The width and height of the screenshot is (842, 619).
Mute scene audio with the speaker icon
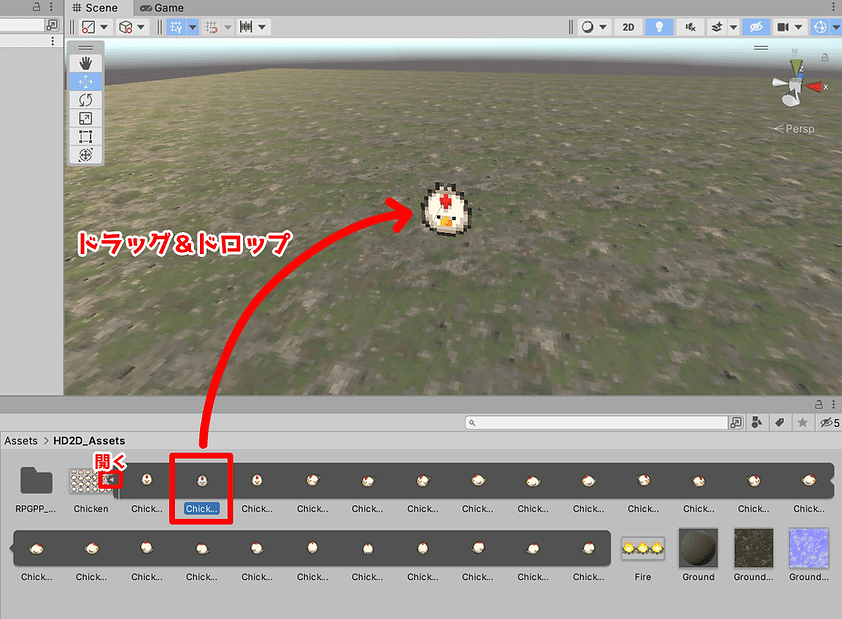coord(691,27)
